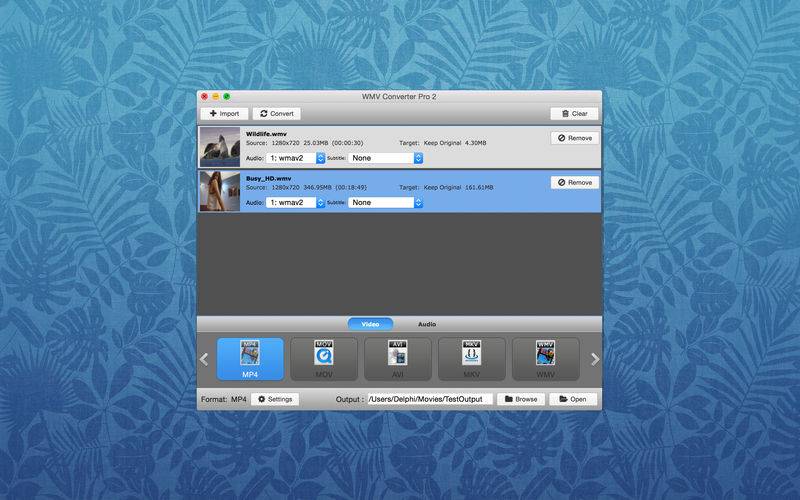Image resolution: width=800 pixels, height=500 pixels.
Task: Switch to the Audio tab
Action: [x=427, y=324]
